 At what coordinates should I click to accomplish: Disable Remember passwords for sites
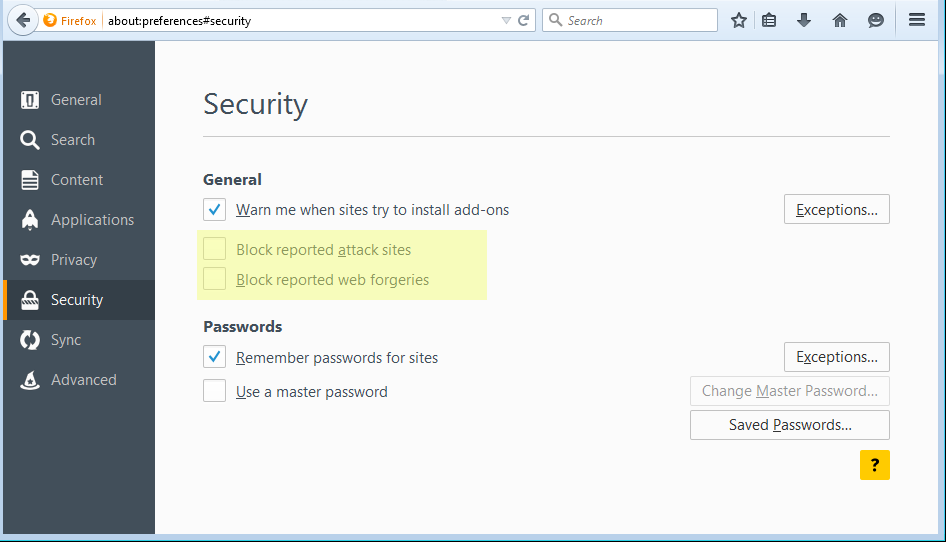[215, 357]
